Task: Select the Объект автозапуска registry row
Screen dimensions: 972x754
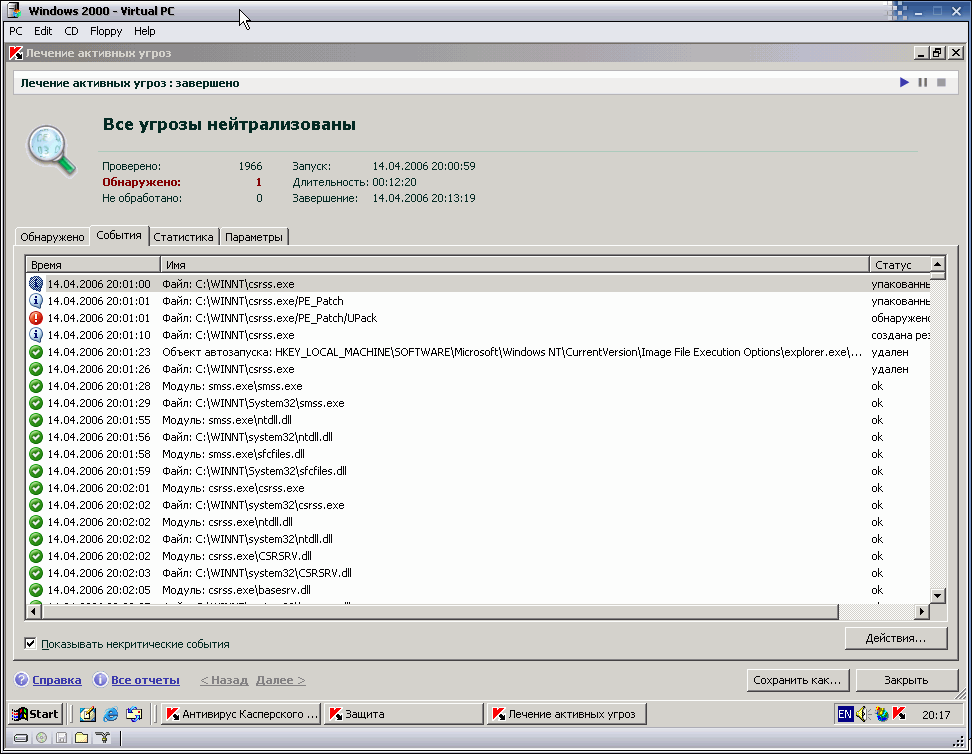Action: tap(478, 352)
